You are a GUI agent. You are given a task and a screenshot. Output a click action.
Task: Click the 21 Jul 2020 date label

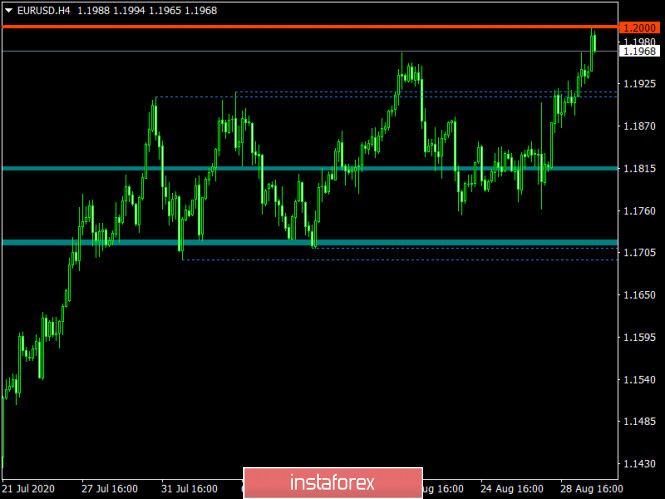[31, 490]
